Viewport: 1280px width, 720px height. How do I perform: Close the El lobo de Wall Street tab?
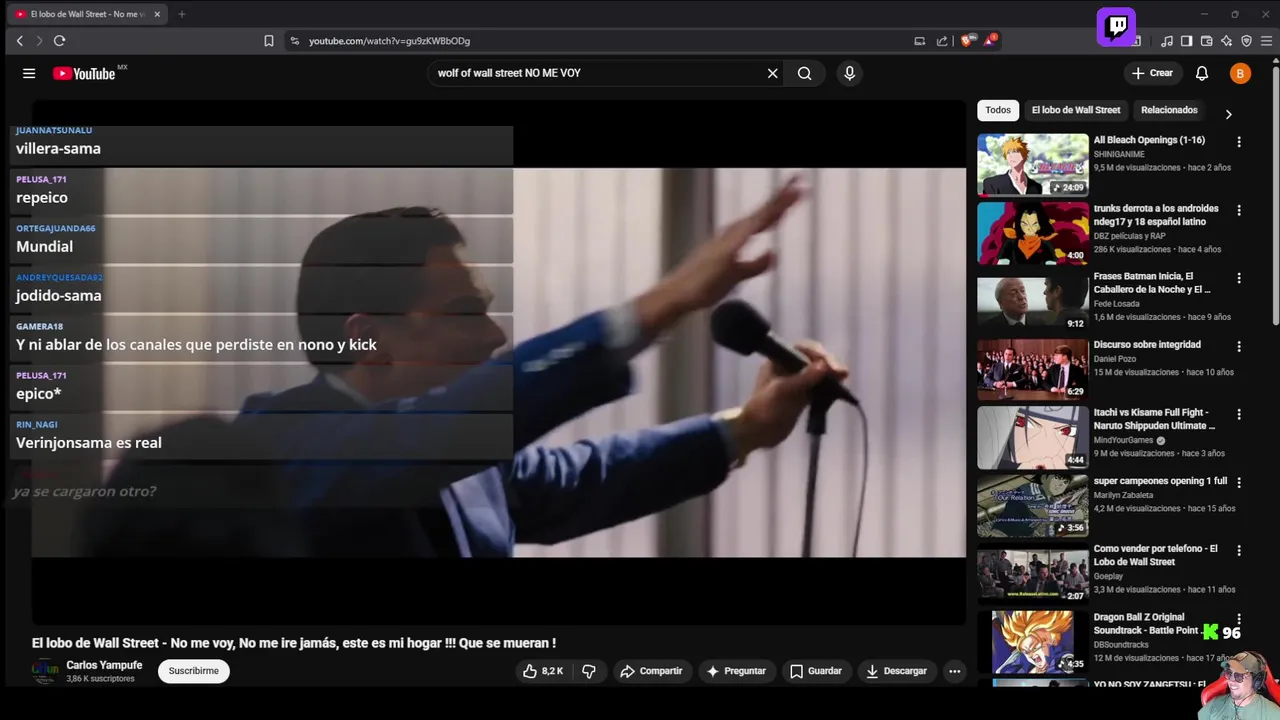click(x=157, y=14)
